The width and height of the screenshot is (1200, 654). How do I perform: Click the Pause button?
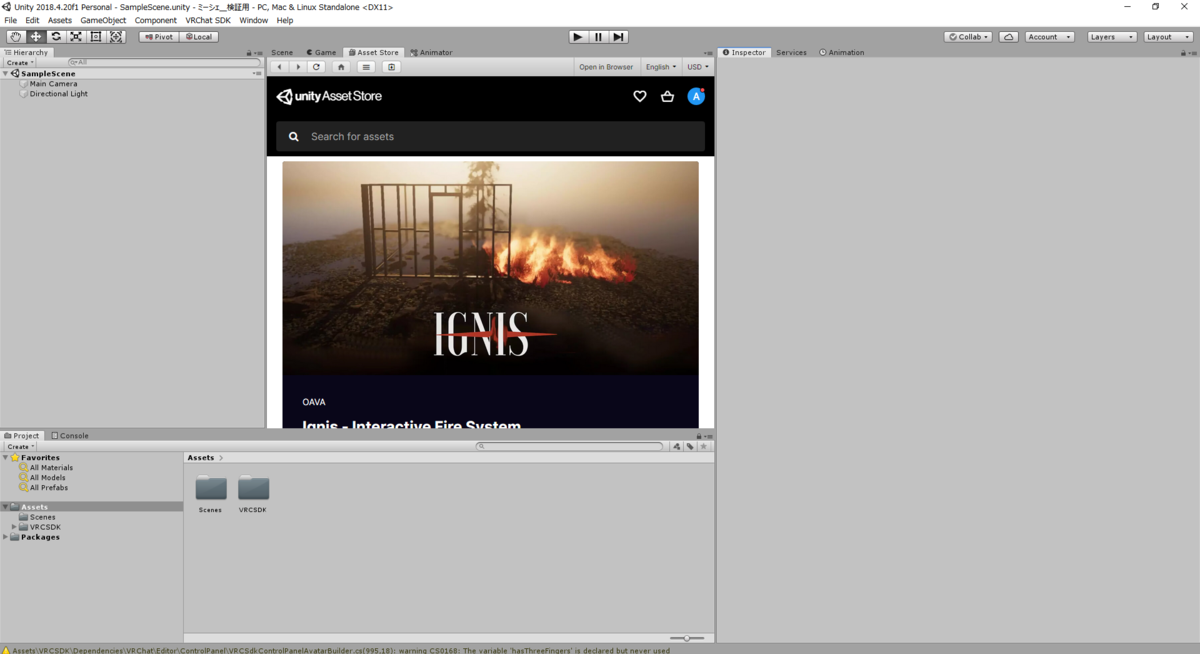(598, 37)
